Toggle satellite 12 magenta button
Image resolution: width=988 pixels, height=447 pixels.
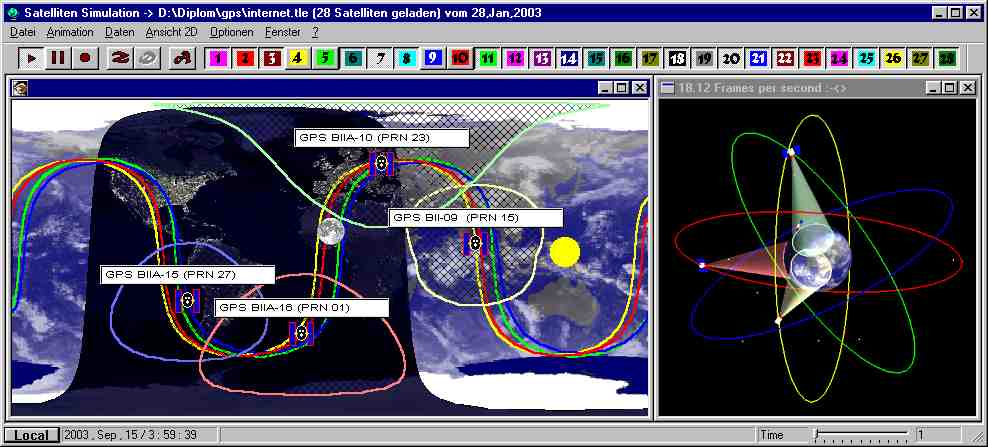click(x=515, y=59)
